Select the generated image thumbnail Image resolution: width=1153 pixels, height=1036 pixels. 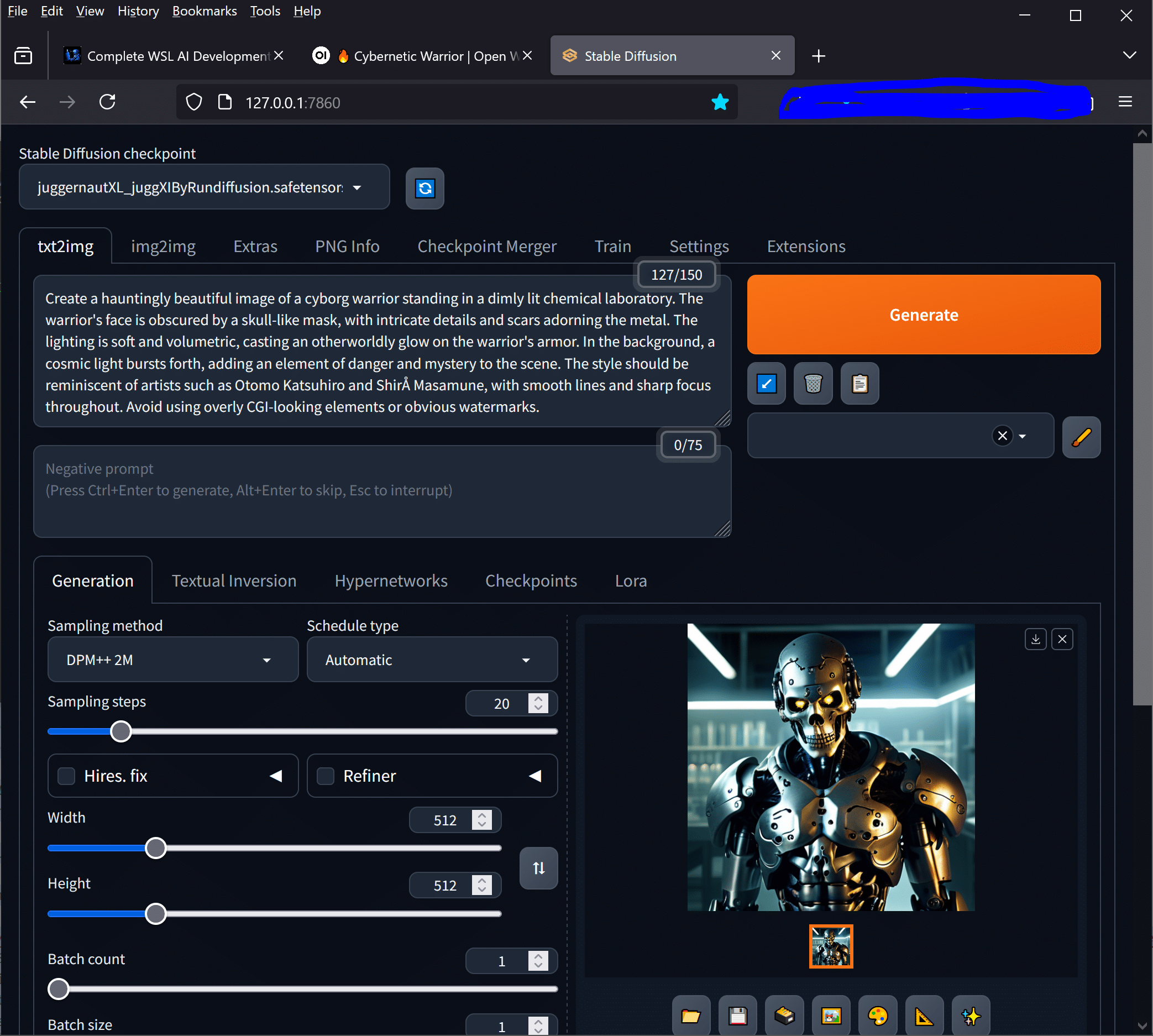pyautogui.click(x=831, y=946)
